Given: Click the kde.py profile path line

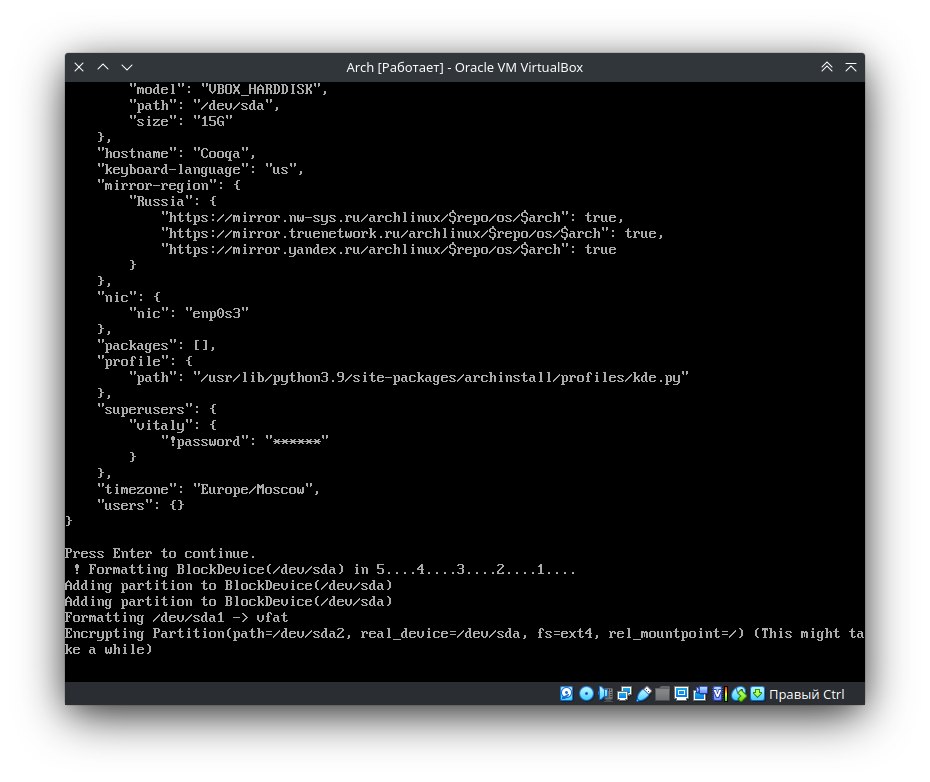Looking at the screenshot, I should coord(409,378).
